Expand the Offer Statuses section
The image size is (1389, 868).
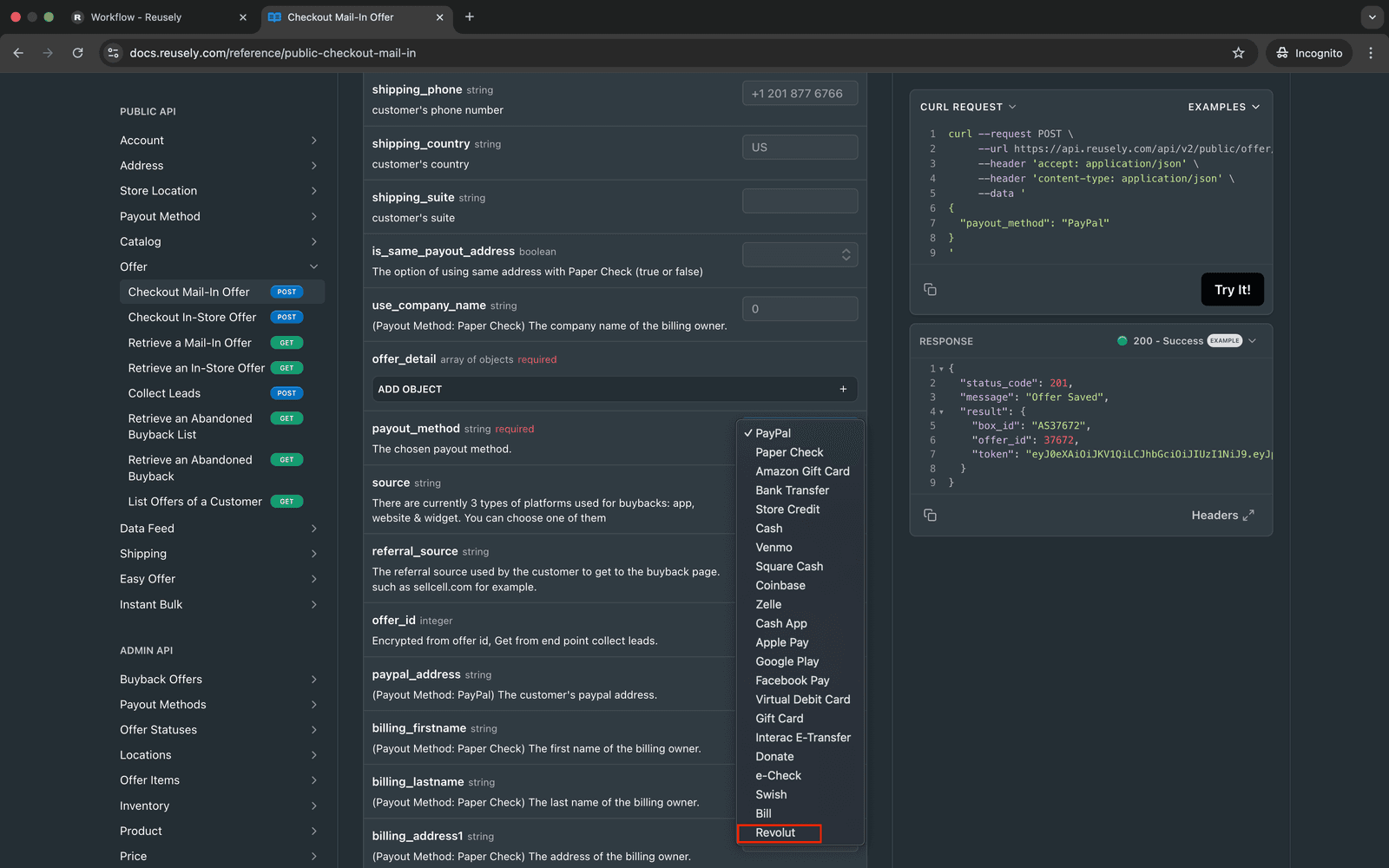[x=221, y=730]
